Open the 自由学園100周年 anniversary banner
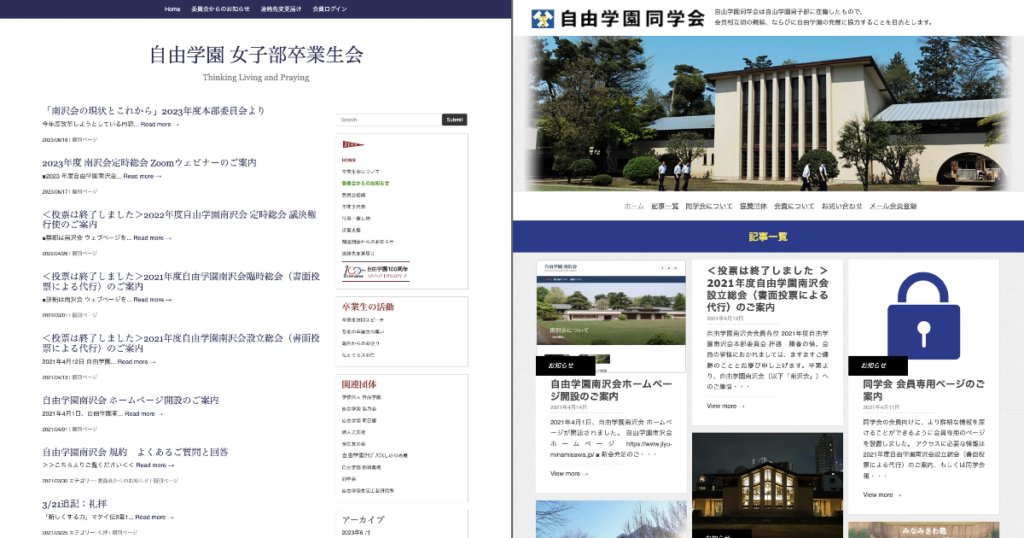Viewport: 1024px width, 538px height. [376, 272]
